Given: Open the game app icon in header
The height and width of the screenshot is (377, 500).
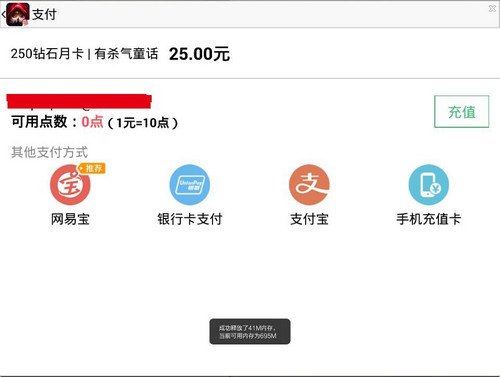Looking at the screenshot, I should pos(18,14).
